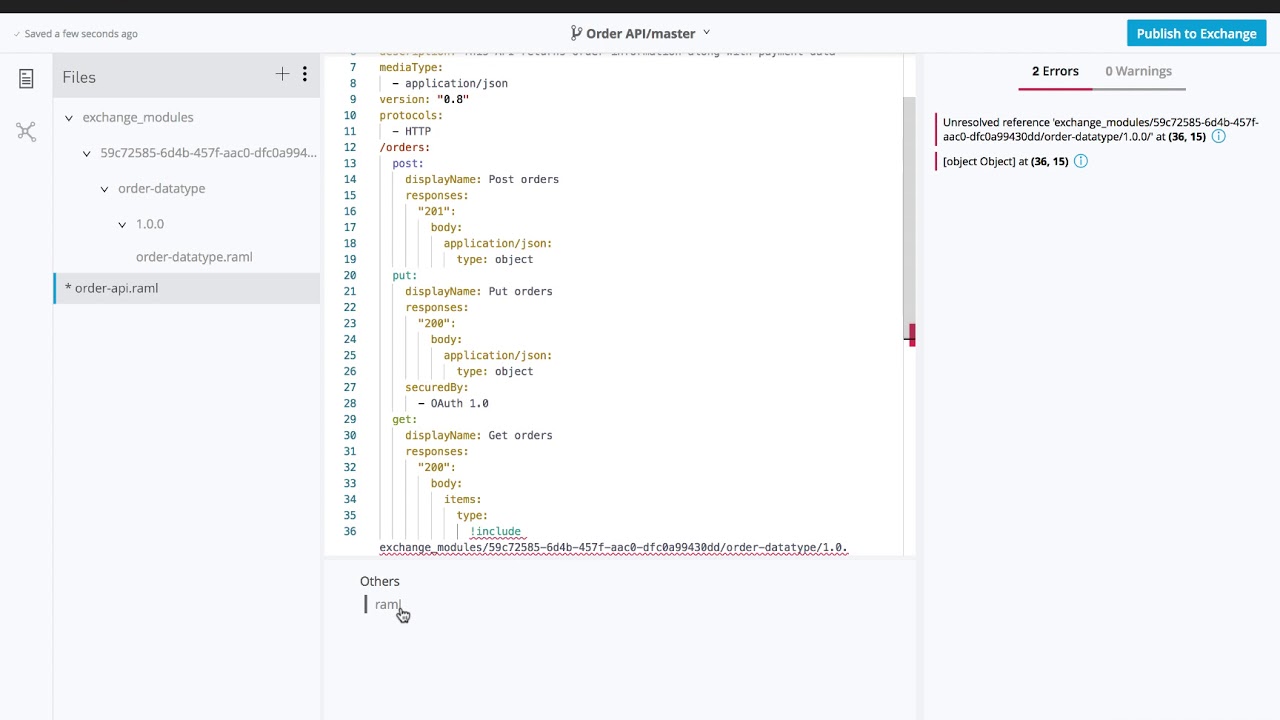Viewport: 1280px width, 720px height.
Task: Click 'put:' method on line 20
Action: point(405,275)
